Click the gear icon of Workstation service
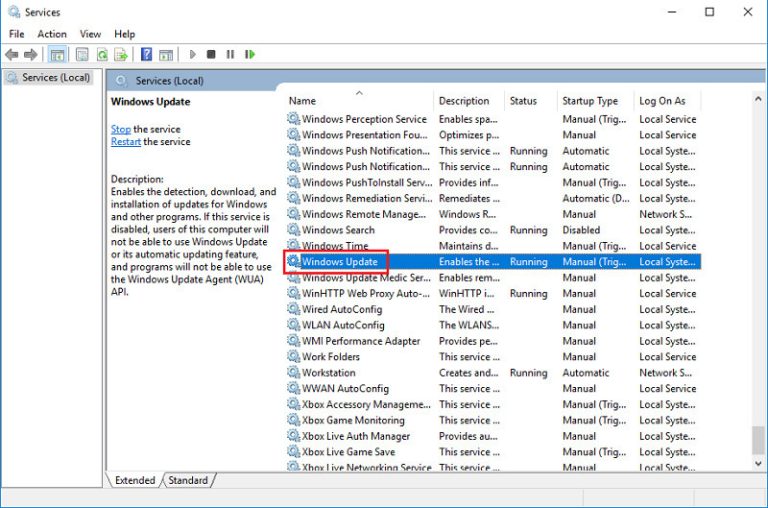 tap(293, 372)
